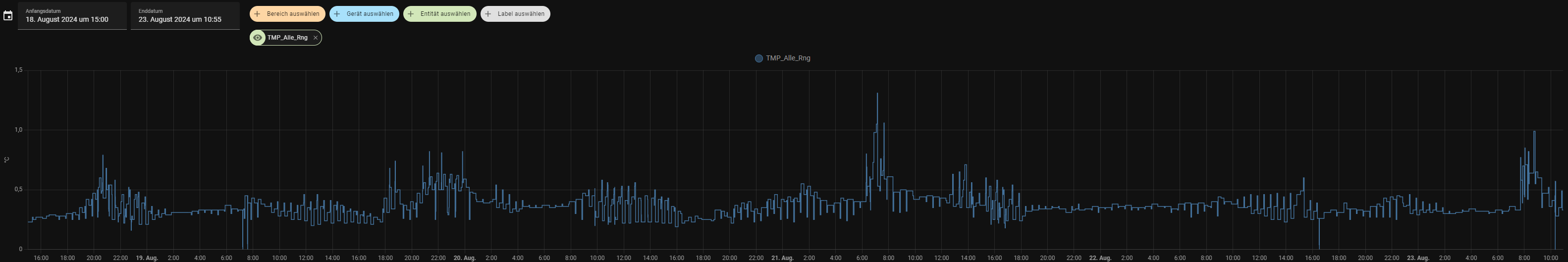1568x262 pixels.
Task: Click the plus icon on Entität auswählen
Action: tap(411, 14)
